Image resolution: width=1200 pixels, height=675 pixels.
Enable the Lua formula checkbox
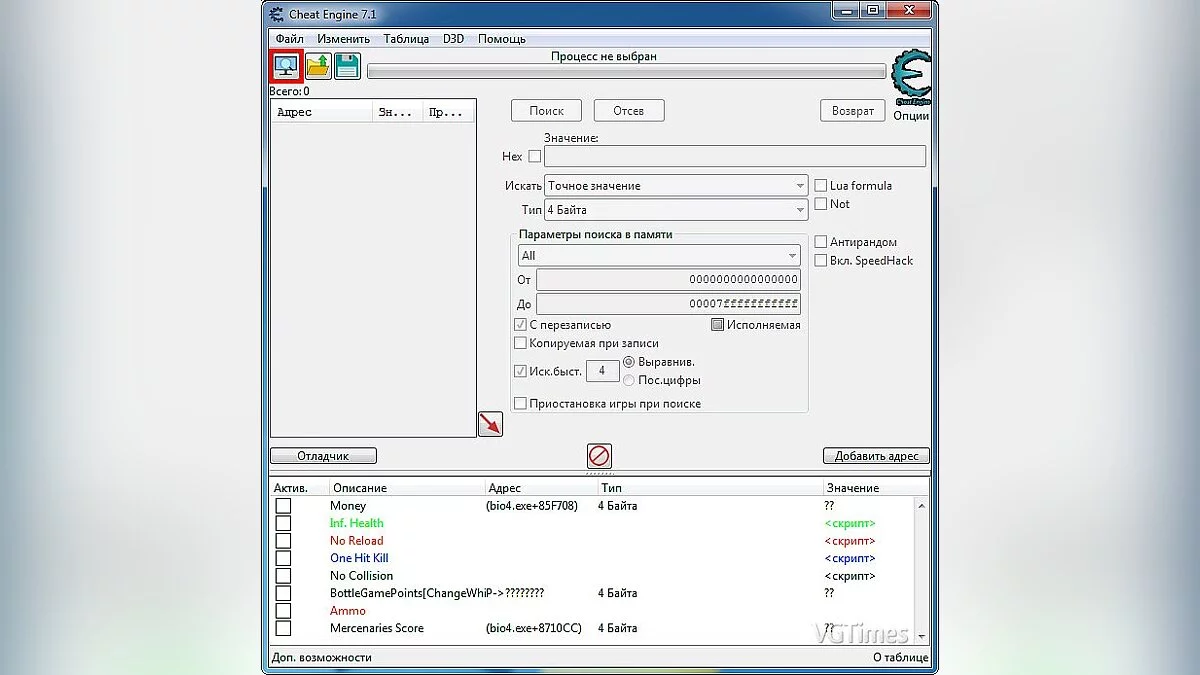point(821,186)
